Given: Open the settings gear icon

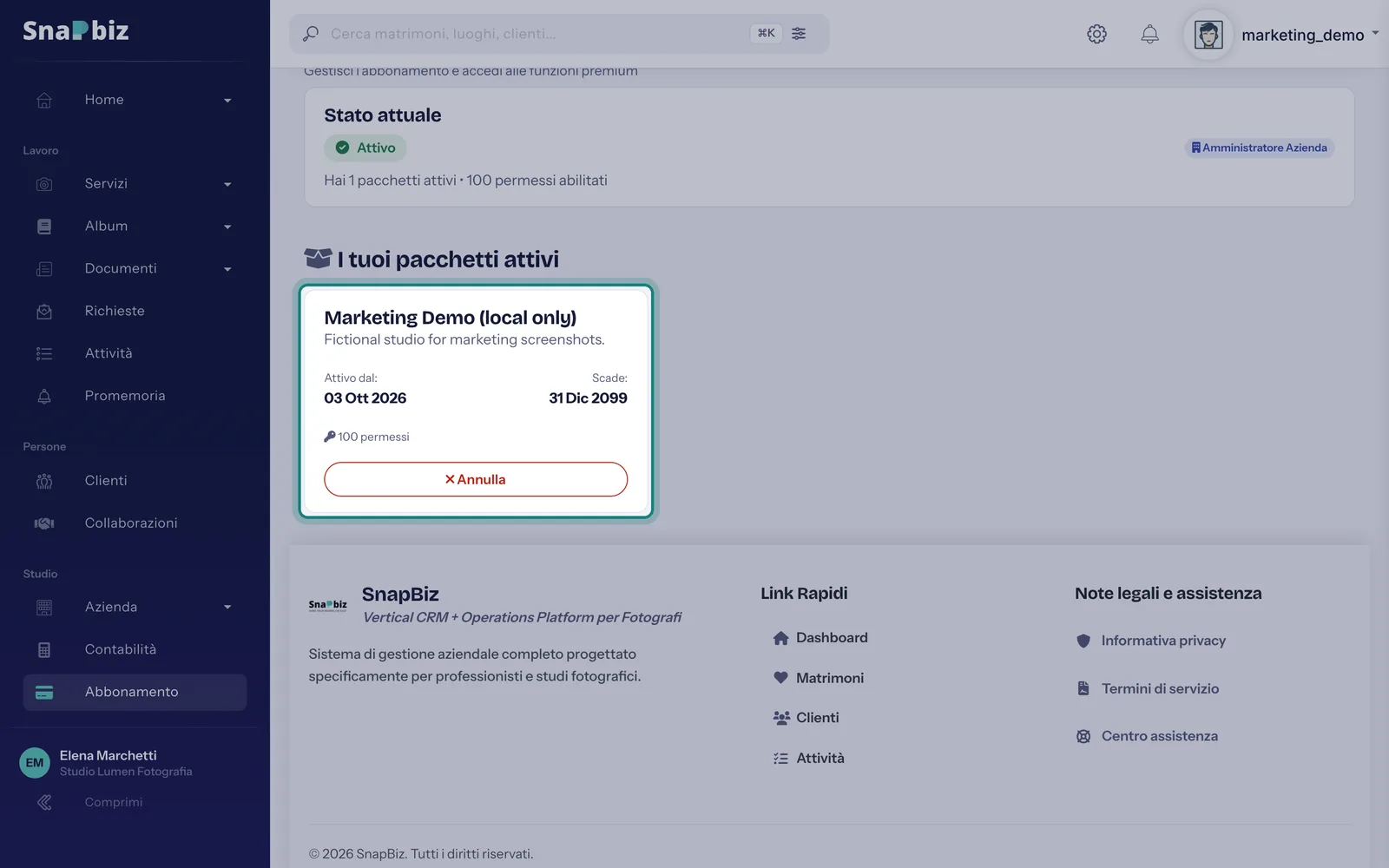Looking at the screenshot, I should (x=1096, y=34).
